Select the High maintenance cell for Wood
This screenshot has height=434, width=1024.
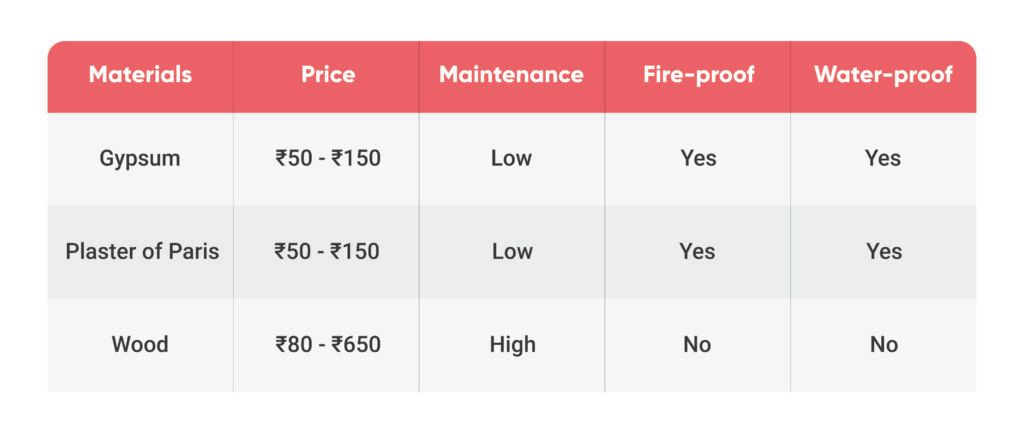click(513, 344)
